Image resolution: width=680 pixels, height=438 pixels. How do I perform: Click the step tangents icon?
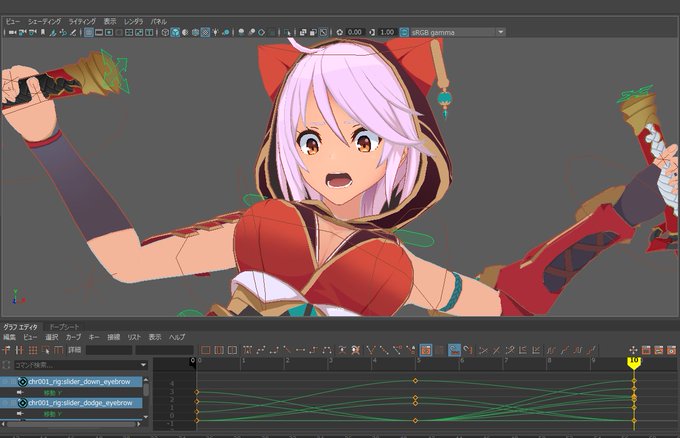[x=314, y=350]
